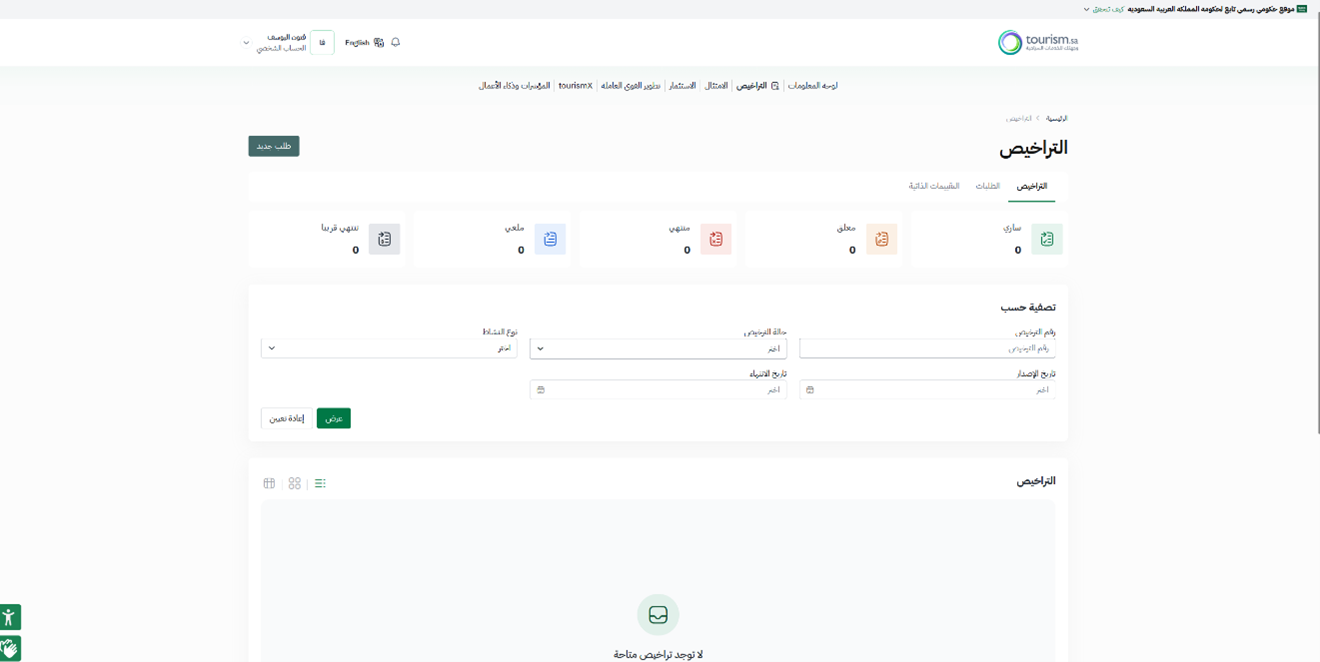Open the تاريخ الإصدار date picker field

tap(927, 390)
